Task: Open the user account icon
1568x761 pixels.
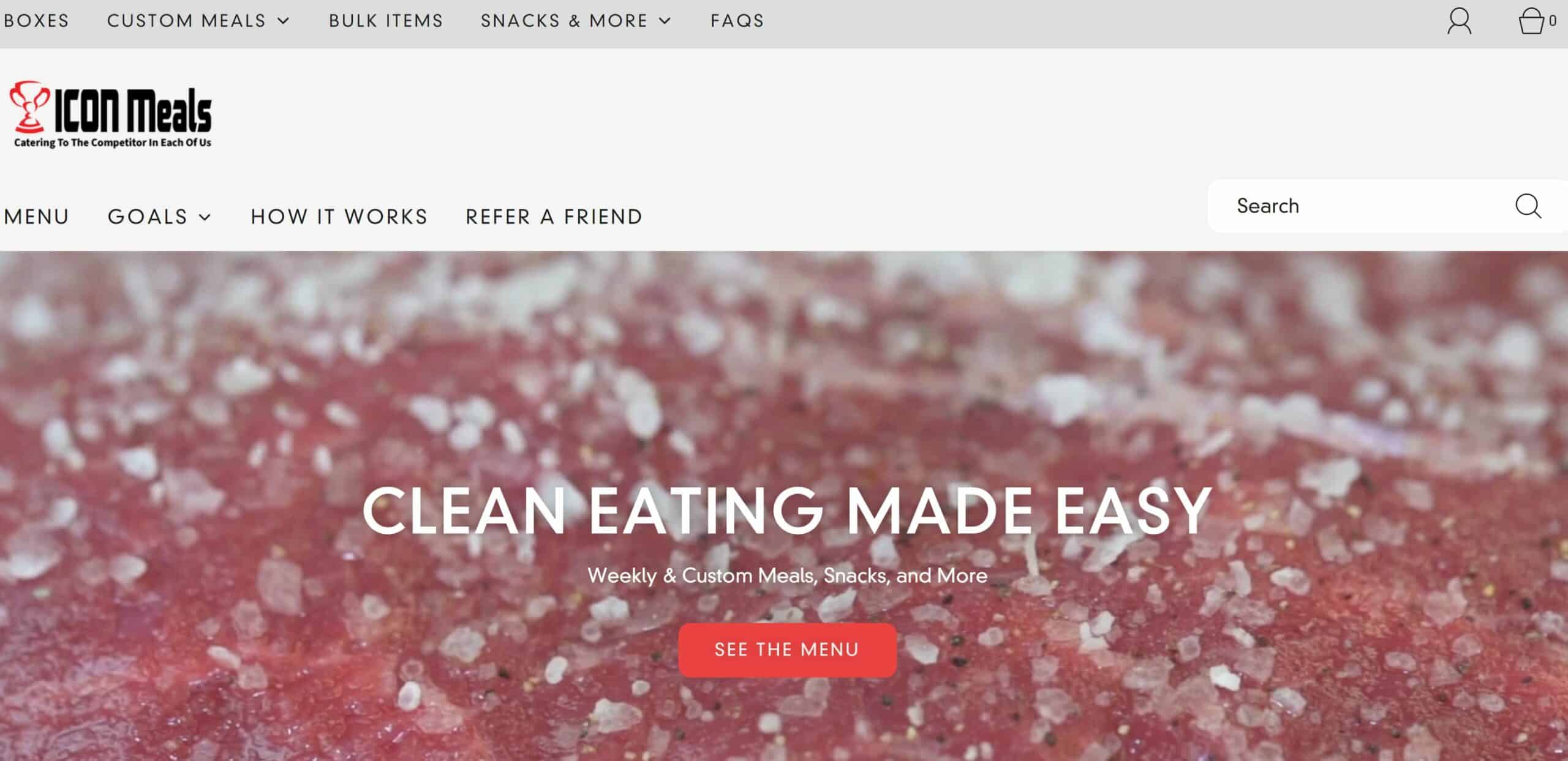Action: click(1459, 21)
